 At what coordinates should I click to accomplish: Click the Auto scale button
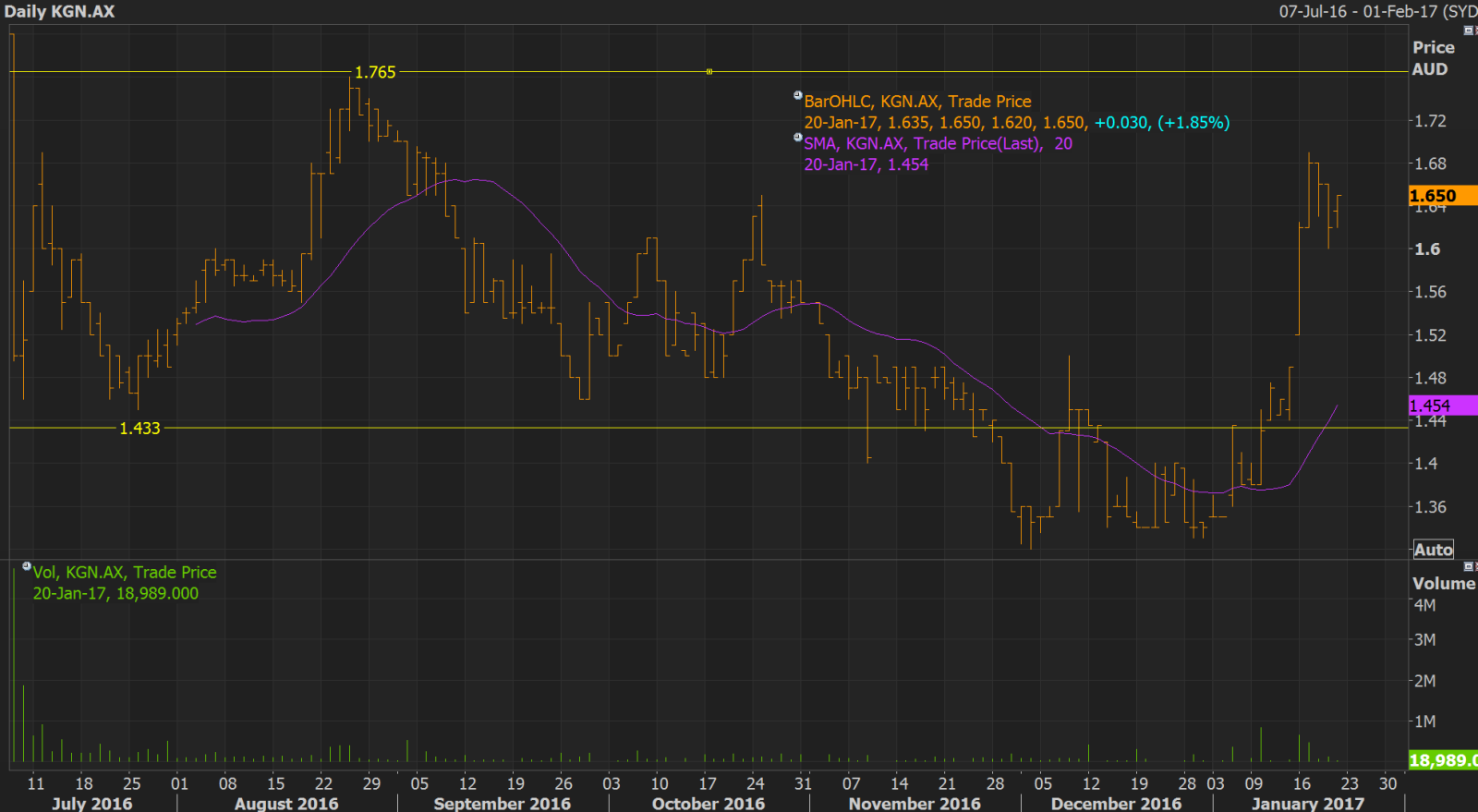(1434, 550)
